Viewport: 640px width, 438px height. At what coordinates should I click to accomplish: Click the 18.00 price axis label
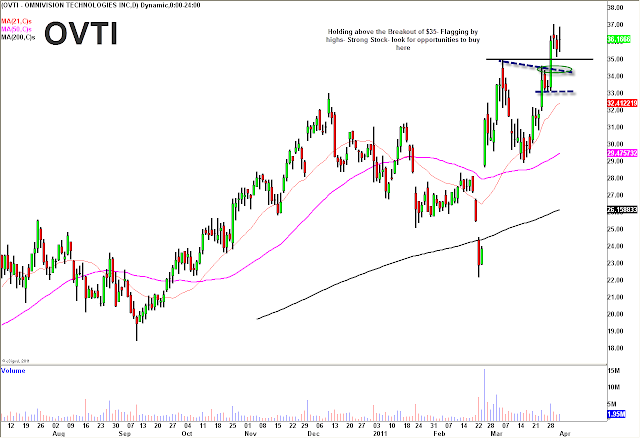coord(615,348)
